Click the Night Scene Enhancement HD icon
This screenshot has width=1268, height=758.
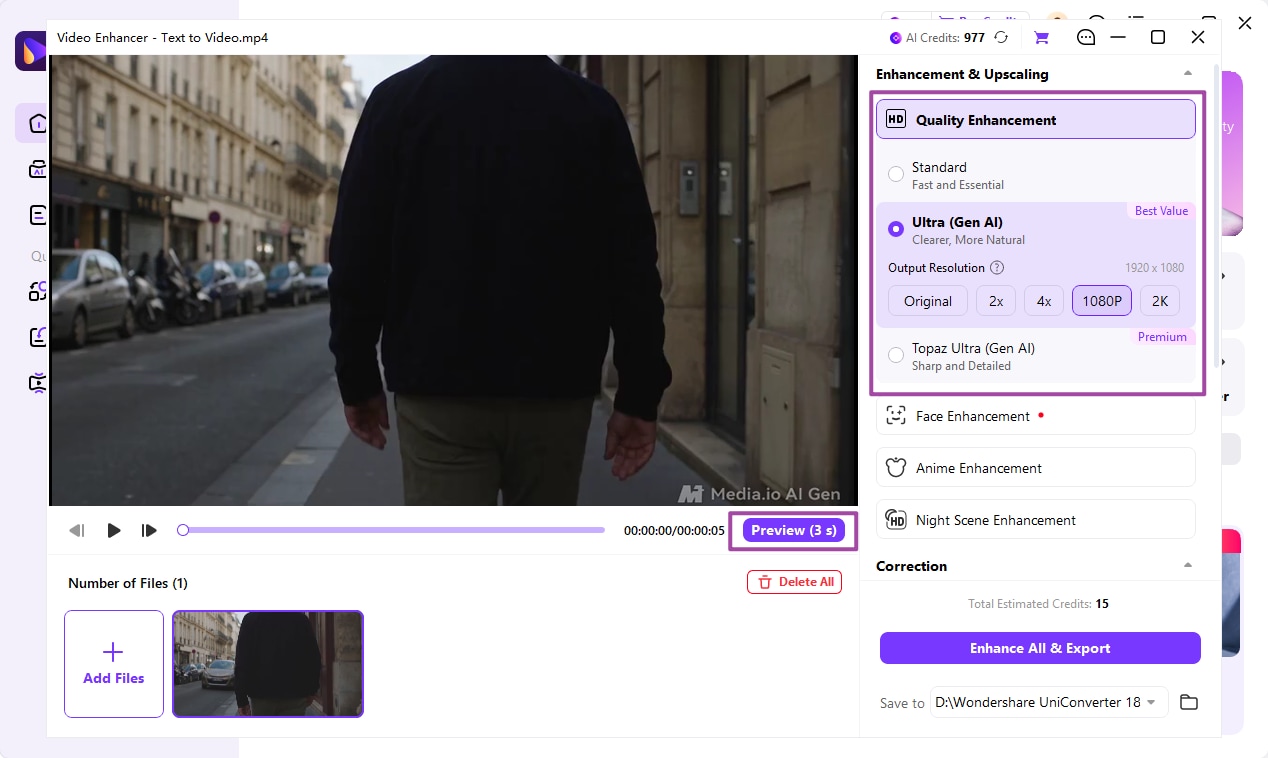897,520
